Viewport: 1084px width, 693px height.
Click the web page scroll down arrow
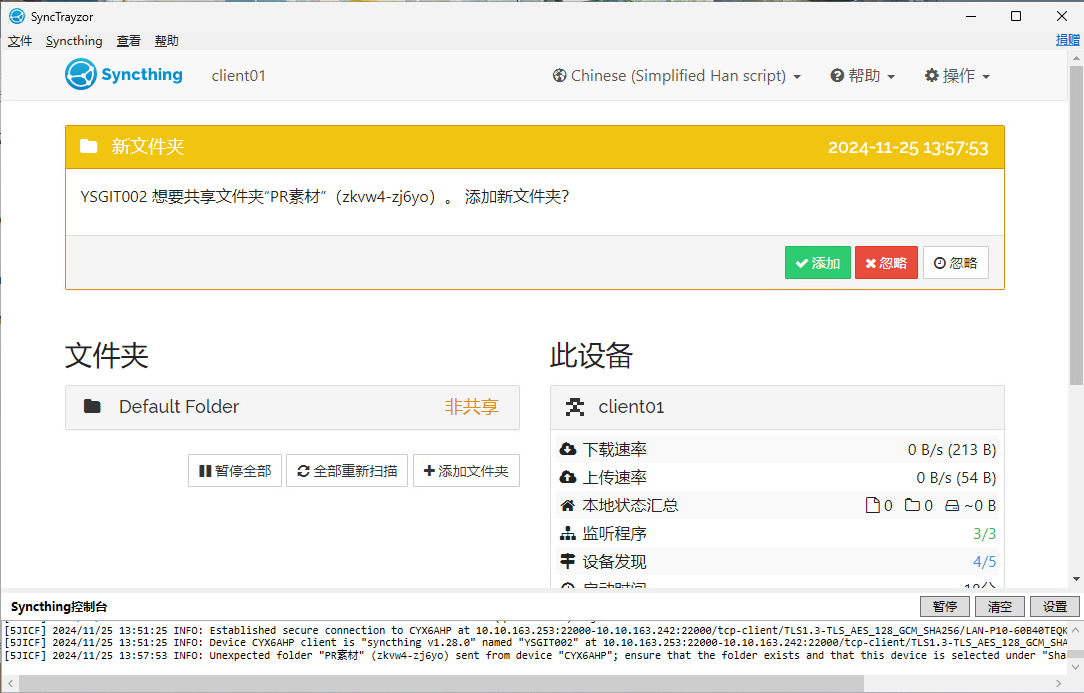pos(1076,579)
